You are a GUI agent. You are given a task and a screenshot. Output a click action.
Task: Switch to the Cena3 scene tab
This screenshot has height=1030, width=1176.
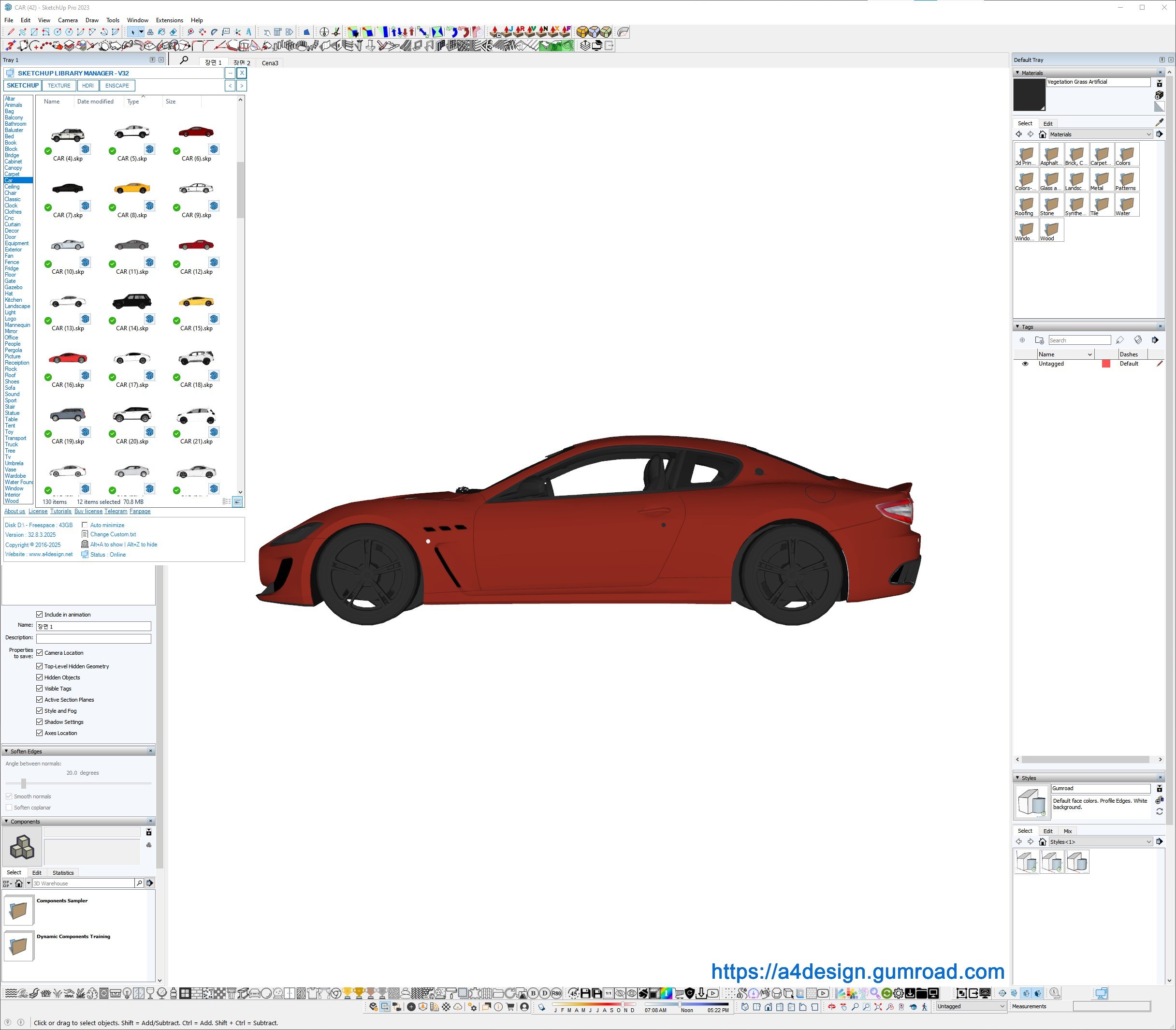270,63
